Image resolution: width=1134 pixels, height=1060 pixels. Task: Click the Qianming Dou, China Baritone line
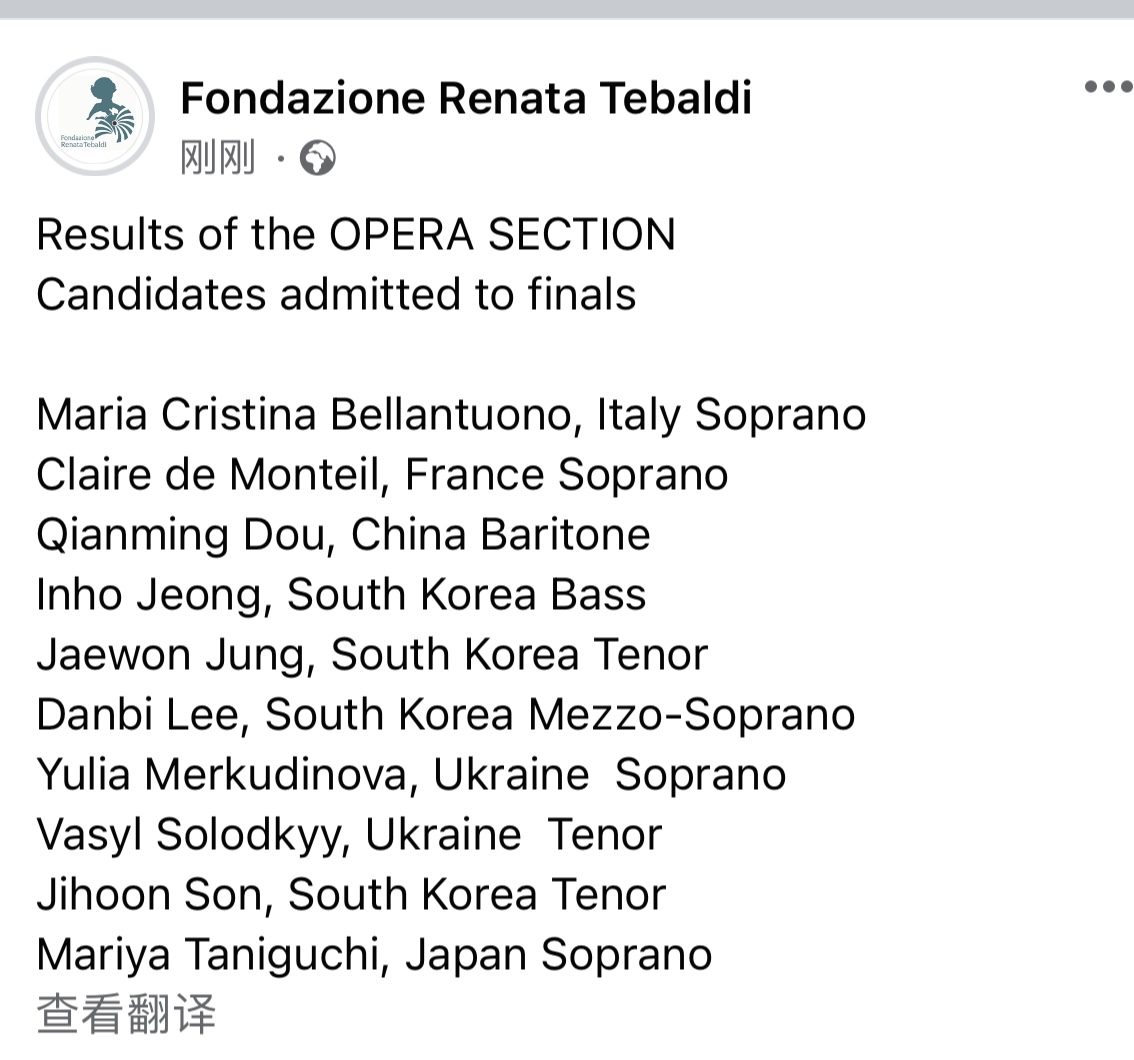[343, 535]
